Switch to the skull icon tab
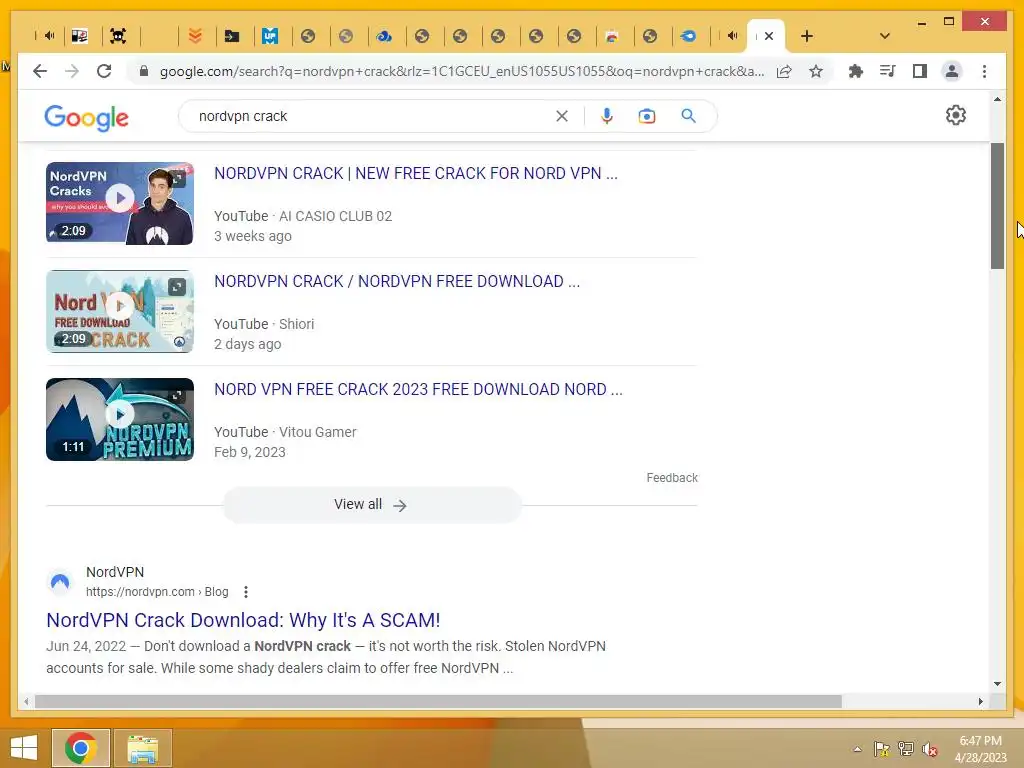 (118, 36)
